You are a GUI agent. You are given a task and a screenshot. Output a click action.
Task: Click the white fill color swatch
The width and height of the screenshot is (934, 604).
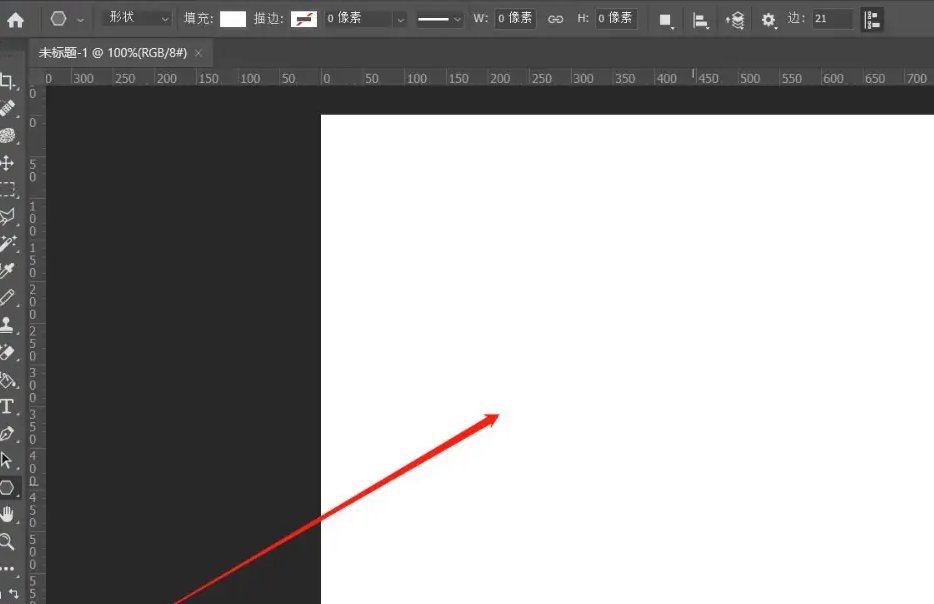point(233,19)
